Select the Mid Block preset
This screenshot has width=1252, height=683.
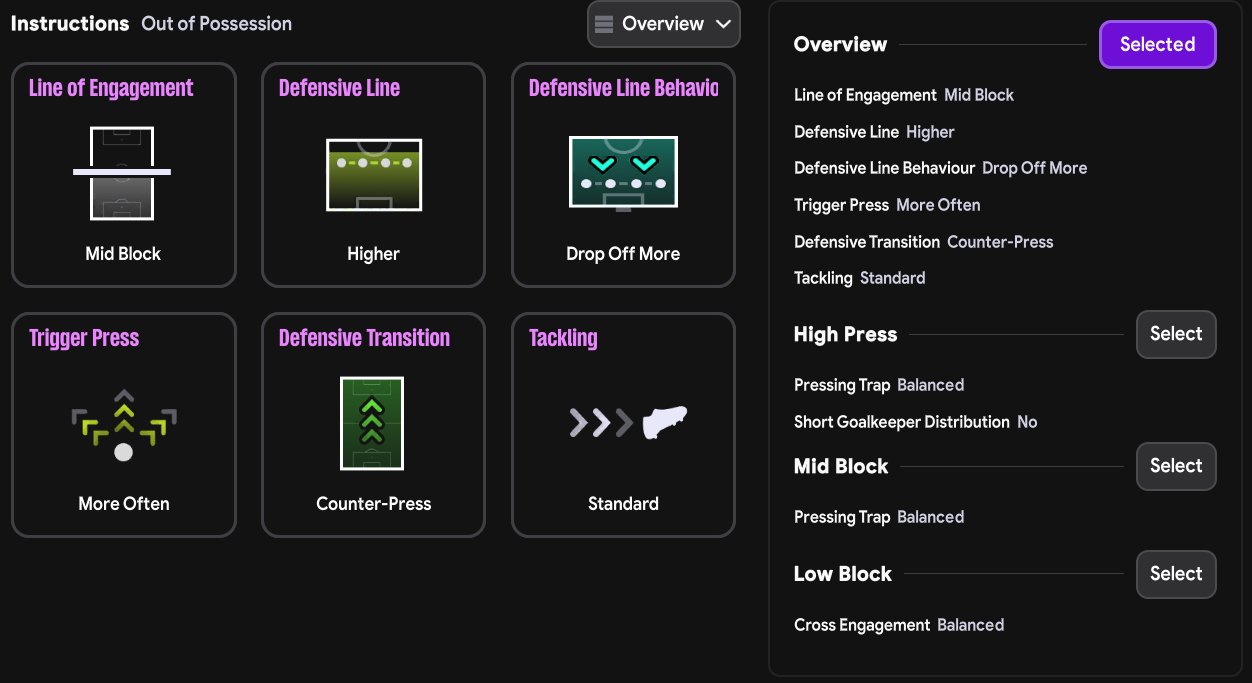1175,466
